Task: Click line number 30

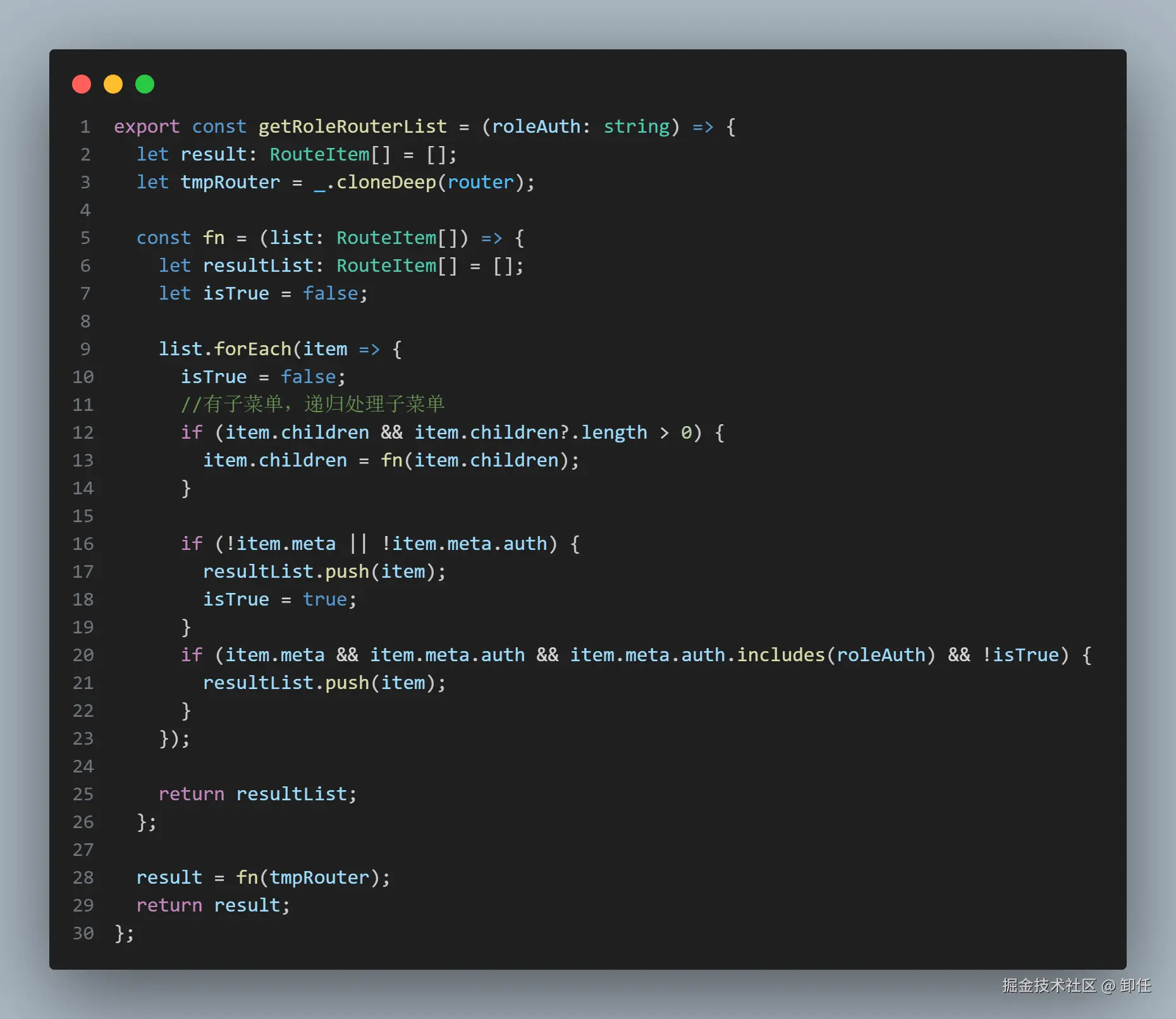Action: point(83,933)
